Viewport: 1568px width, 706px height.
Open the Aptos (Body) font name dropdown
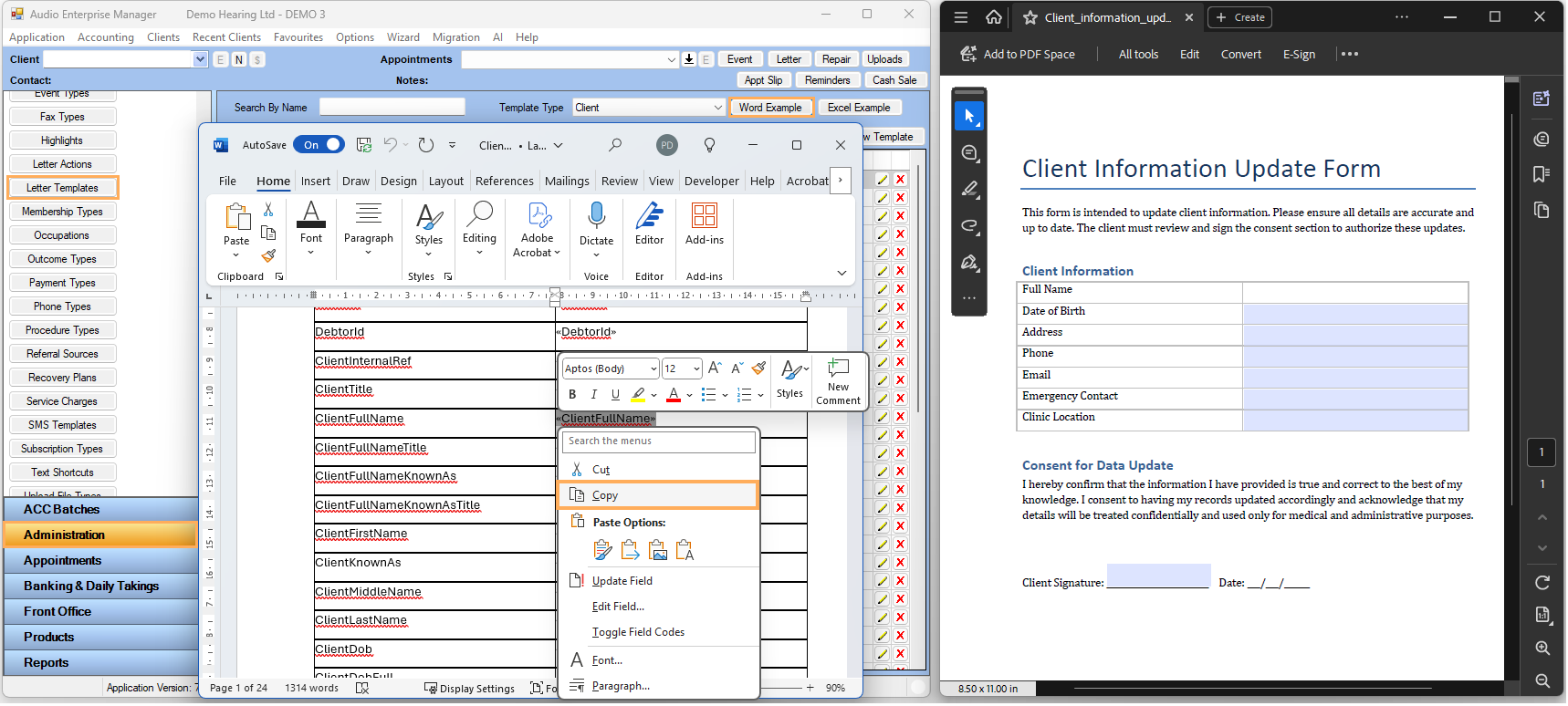click(653, 369)
